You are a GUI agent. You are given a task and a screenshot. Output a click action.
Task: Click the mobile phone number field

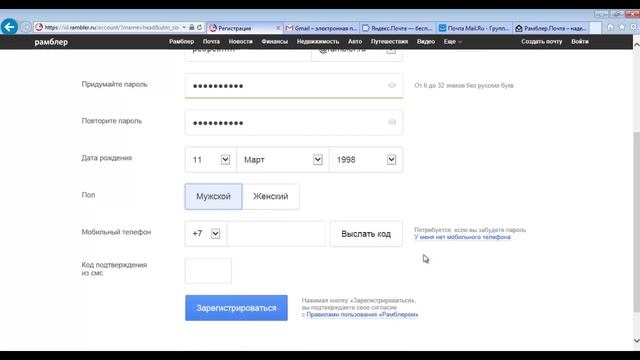tap(276, 233)
